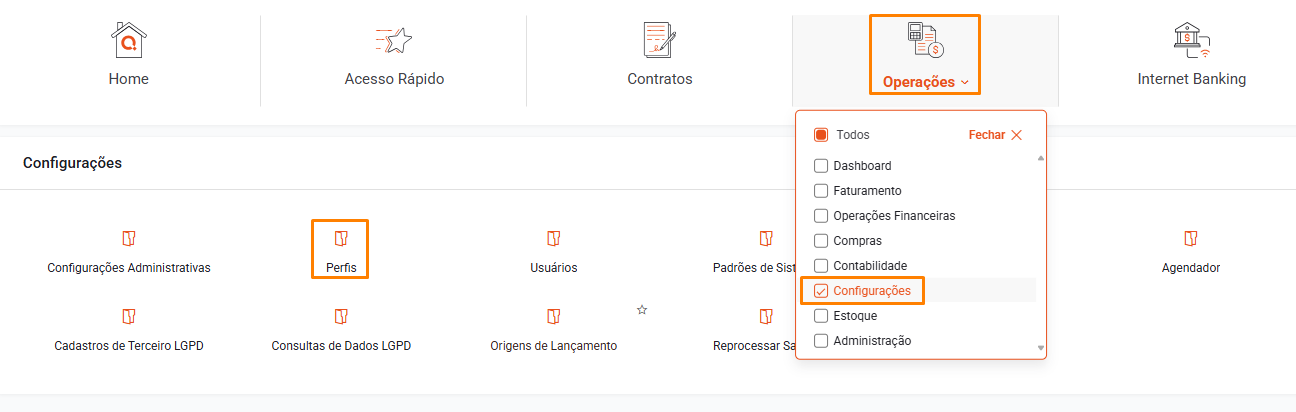Screen dimensions: 1296x412
Task: Open Origens de Lançamento icon
Action: (x=554, y=316)
